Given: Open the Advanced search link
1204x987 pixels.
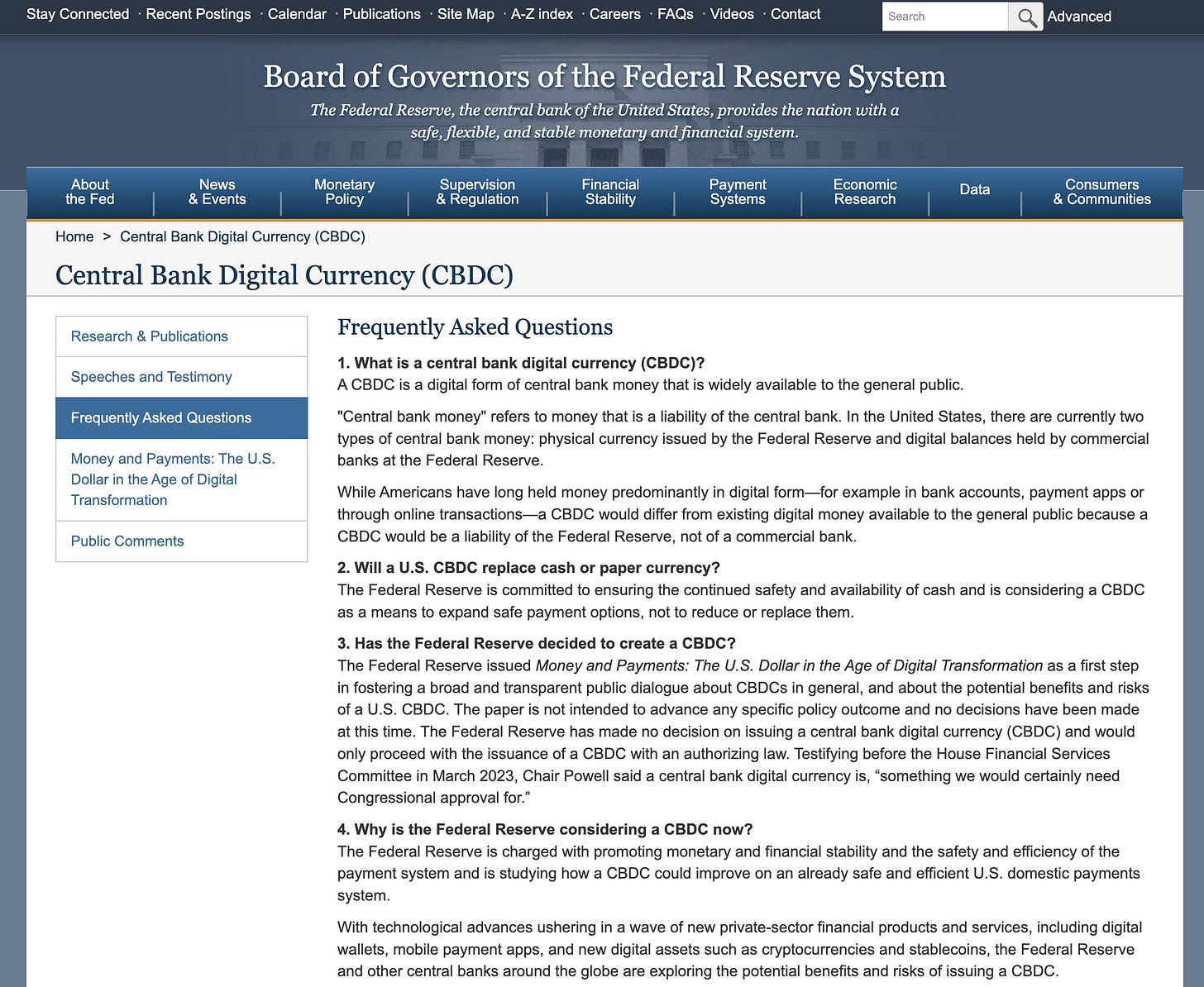Looking at the screenshot, I should (x=1079, y=16).
